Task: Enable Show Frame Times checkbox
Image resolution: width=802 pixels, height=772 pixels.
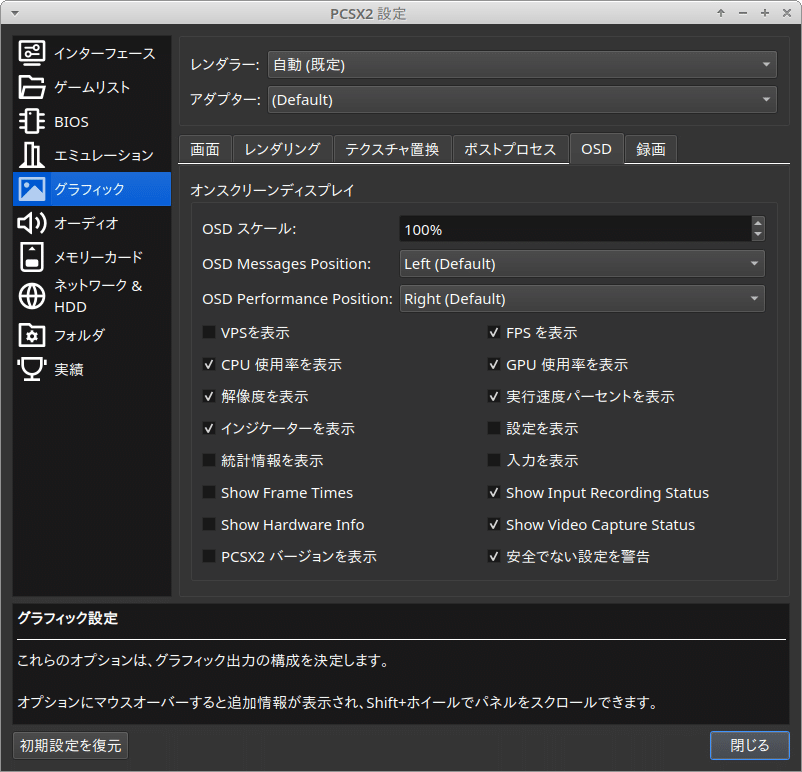Action: pyautogui.click(x=209, y=493)
